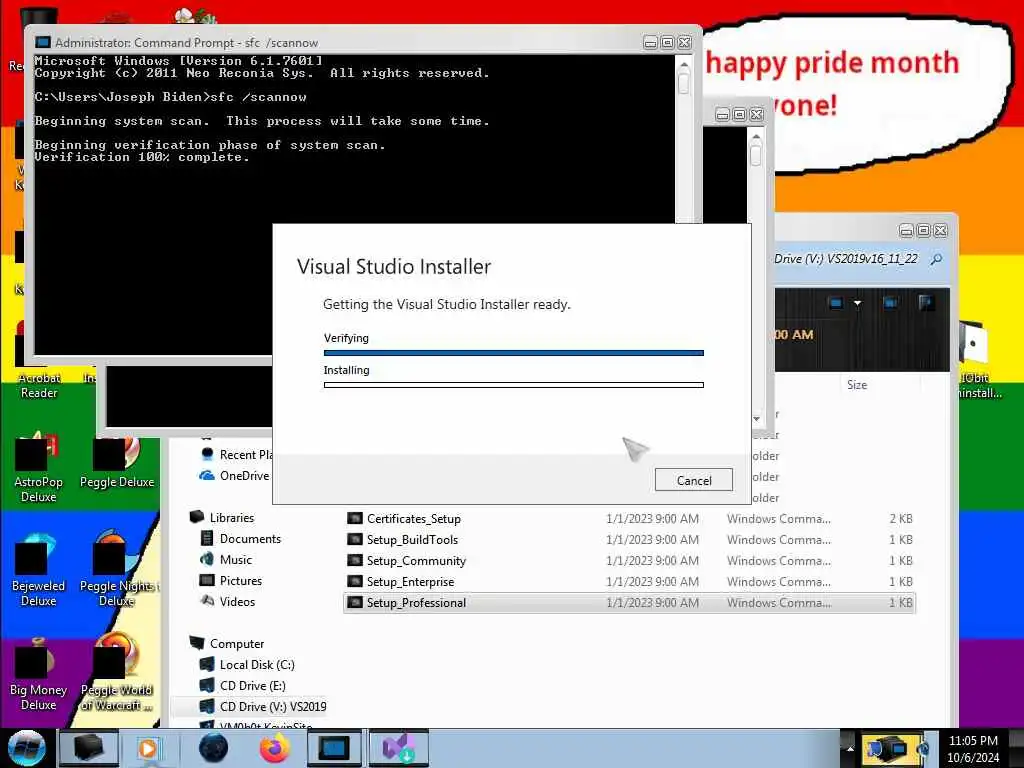
Task: Open Certificates_Setup file
Action: click(413, 519)
